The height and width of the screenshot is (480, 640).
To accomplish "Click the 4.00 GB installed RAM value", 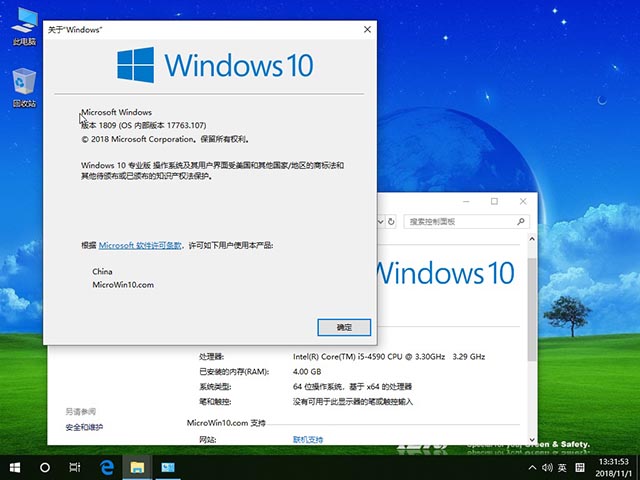I will click(x=307, y=372).
